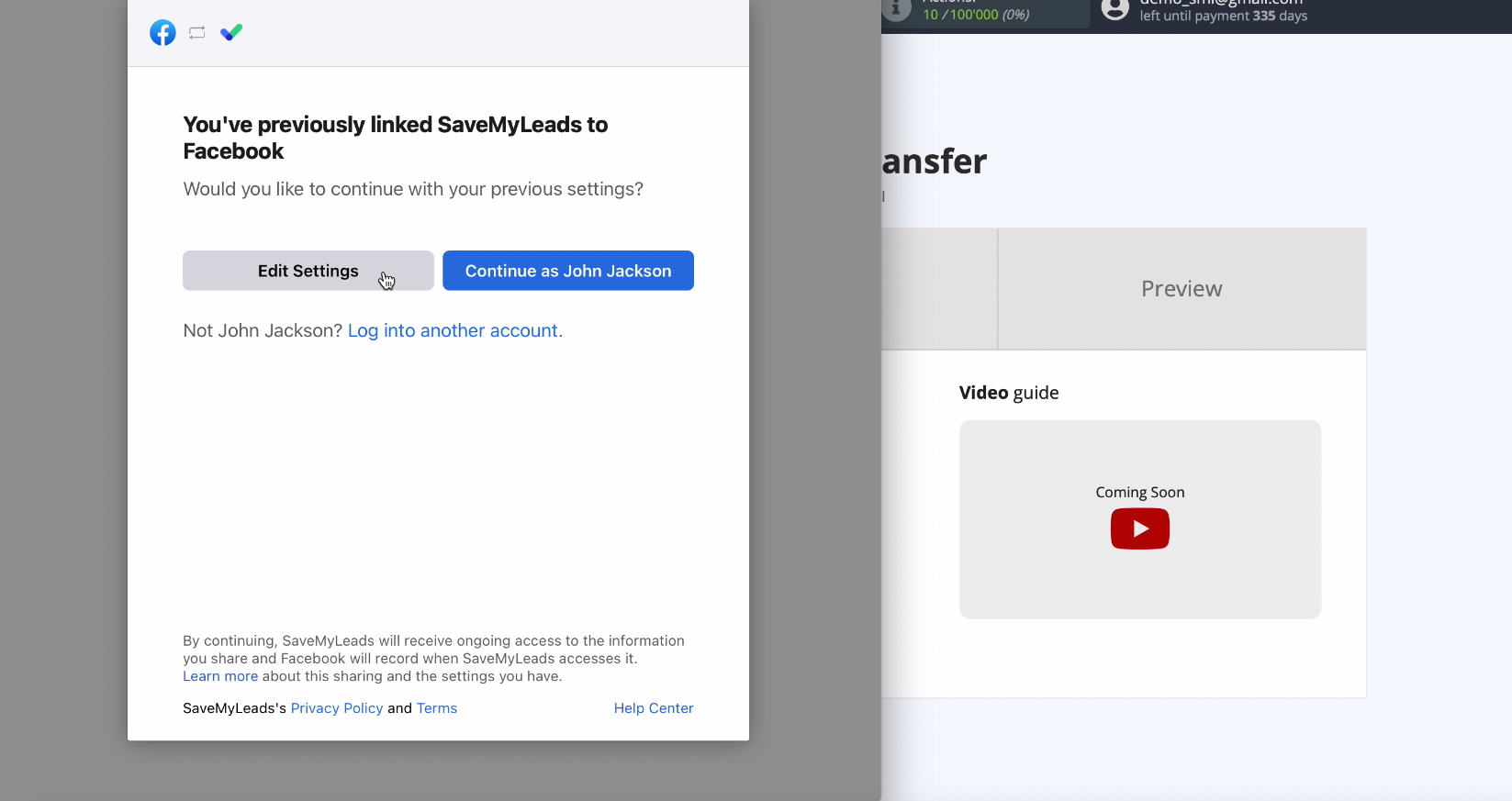Open the Log into another account link
Image resolution: width=1512 pixels, height=801 pixels.
click(455, 330)
